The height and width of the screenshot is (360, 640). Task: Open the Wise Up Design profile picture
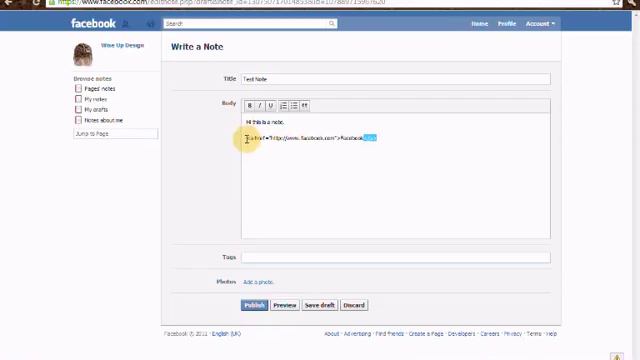[83, 54]
